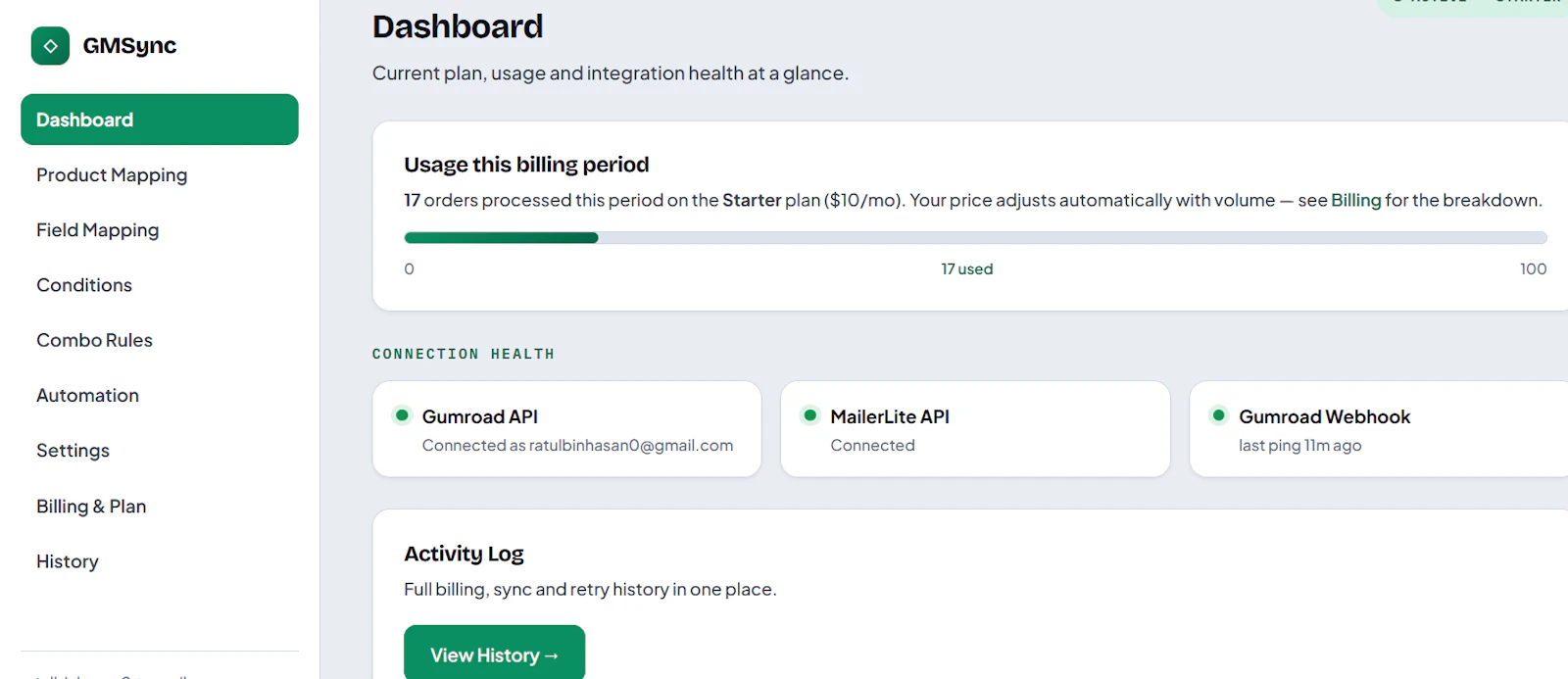The width and height of the screenshot is (1568, 679).
Task: Click the GMSync diamond logo icon
Action: 50,46
